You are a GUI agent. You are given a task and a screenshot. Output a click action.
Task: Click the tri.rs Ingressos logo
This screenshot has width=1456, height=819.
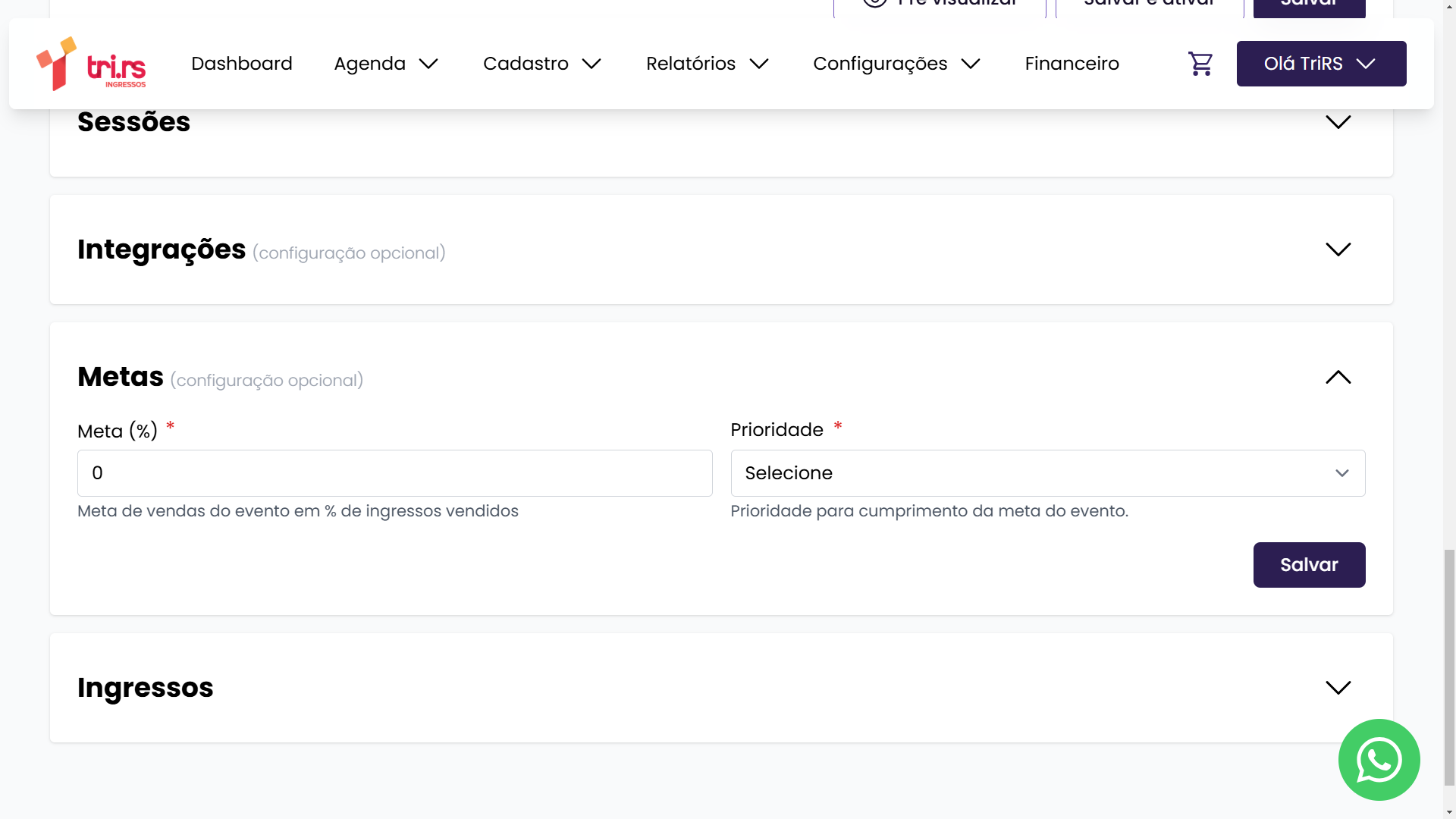tap(92, 64)
